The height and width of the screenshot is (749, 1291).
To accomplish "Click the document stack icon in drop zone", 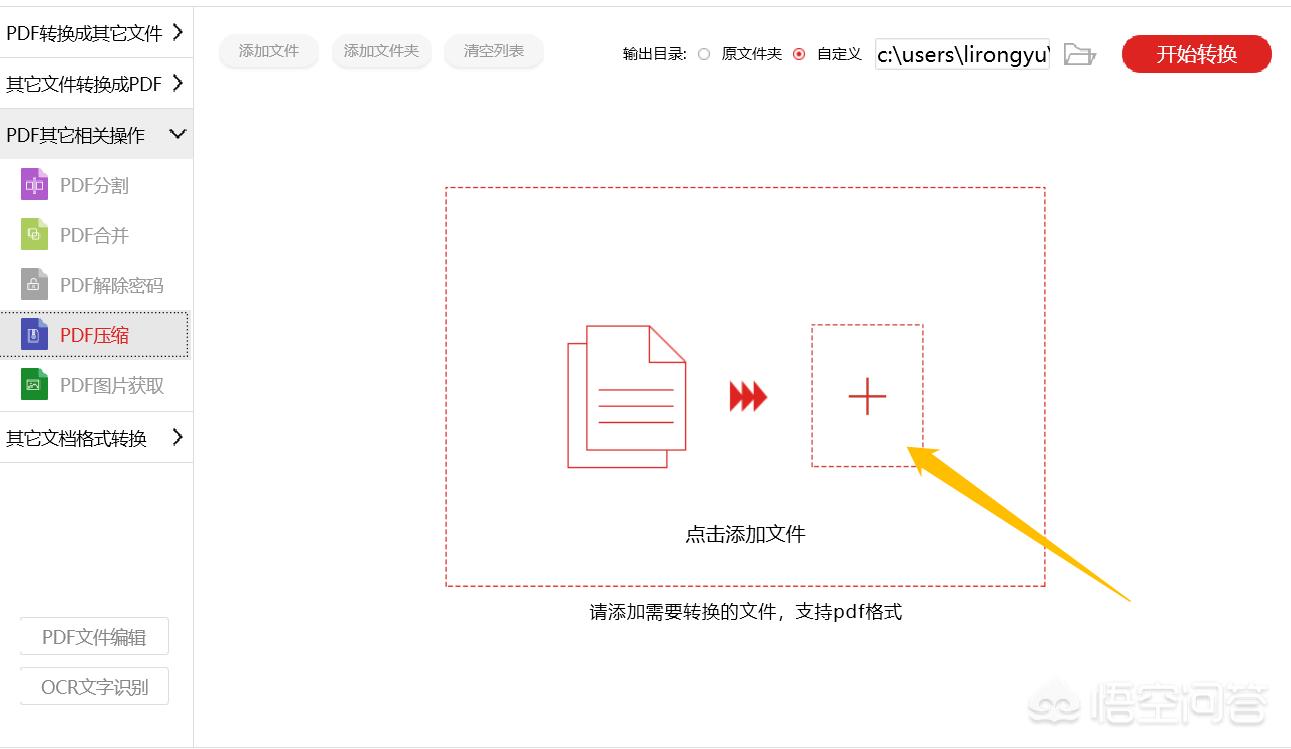I will (625, 398).
